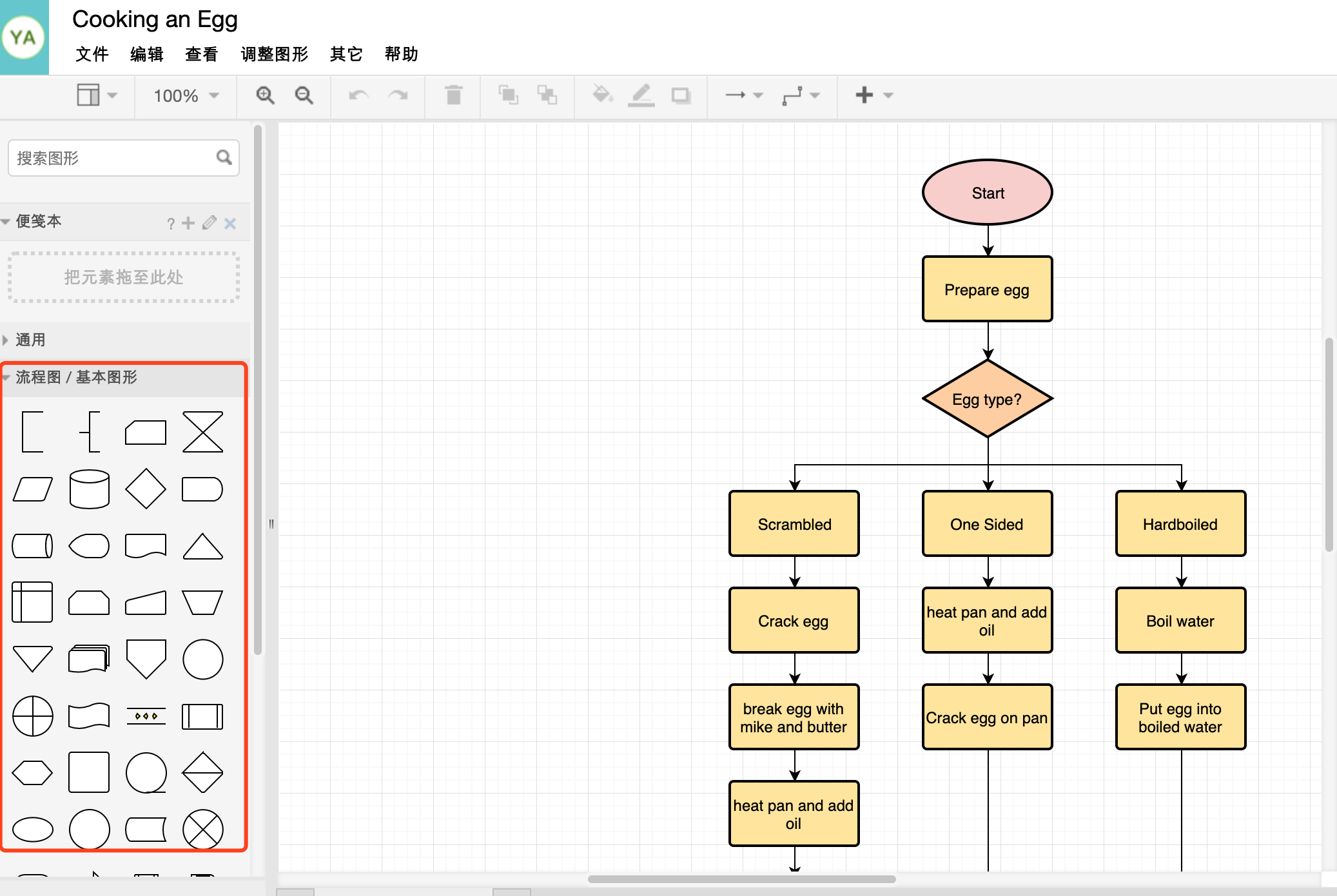Click the send to back icon
The width and height of the screenshot is (1337, 896).
click(x=547, y=95)
